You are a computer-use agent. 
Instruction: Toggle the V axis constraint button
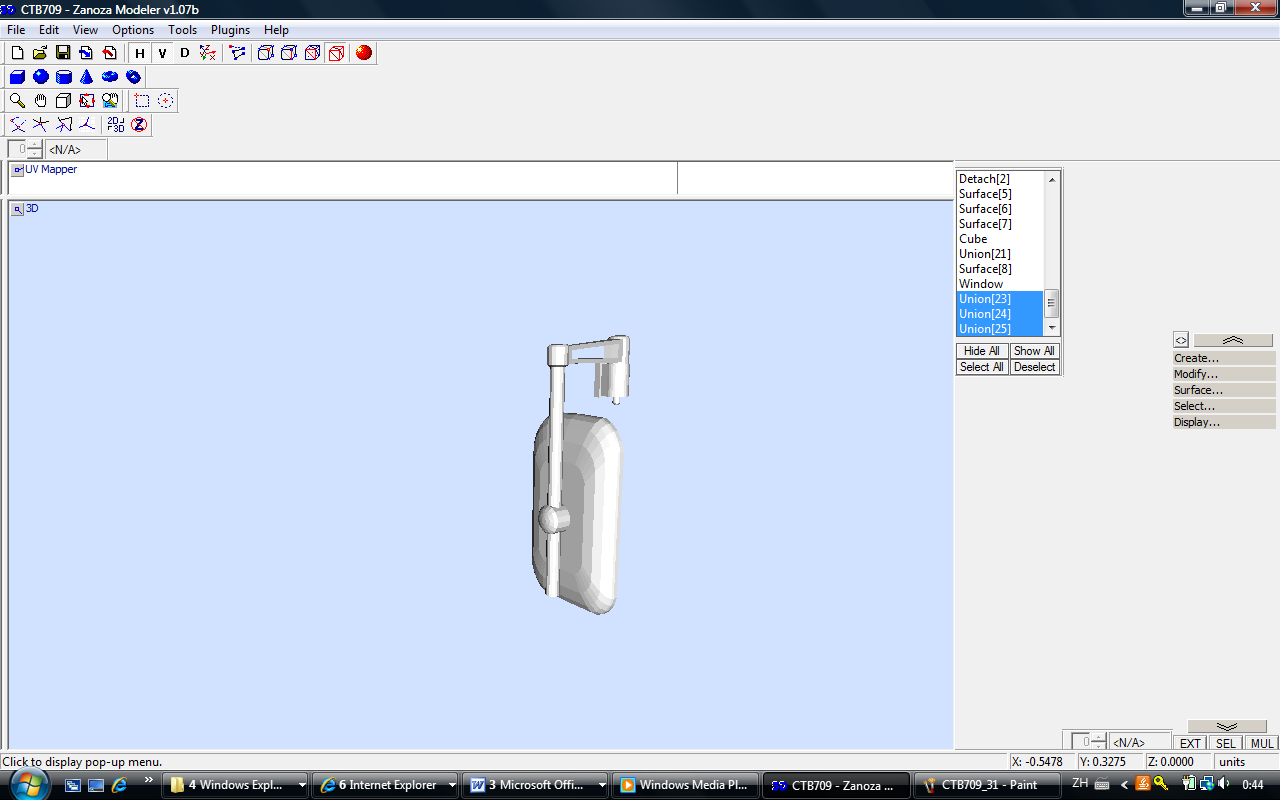coord(162,53)
